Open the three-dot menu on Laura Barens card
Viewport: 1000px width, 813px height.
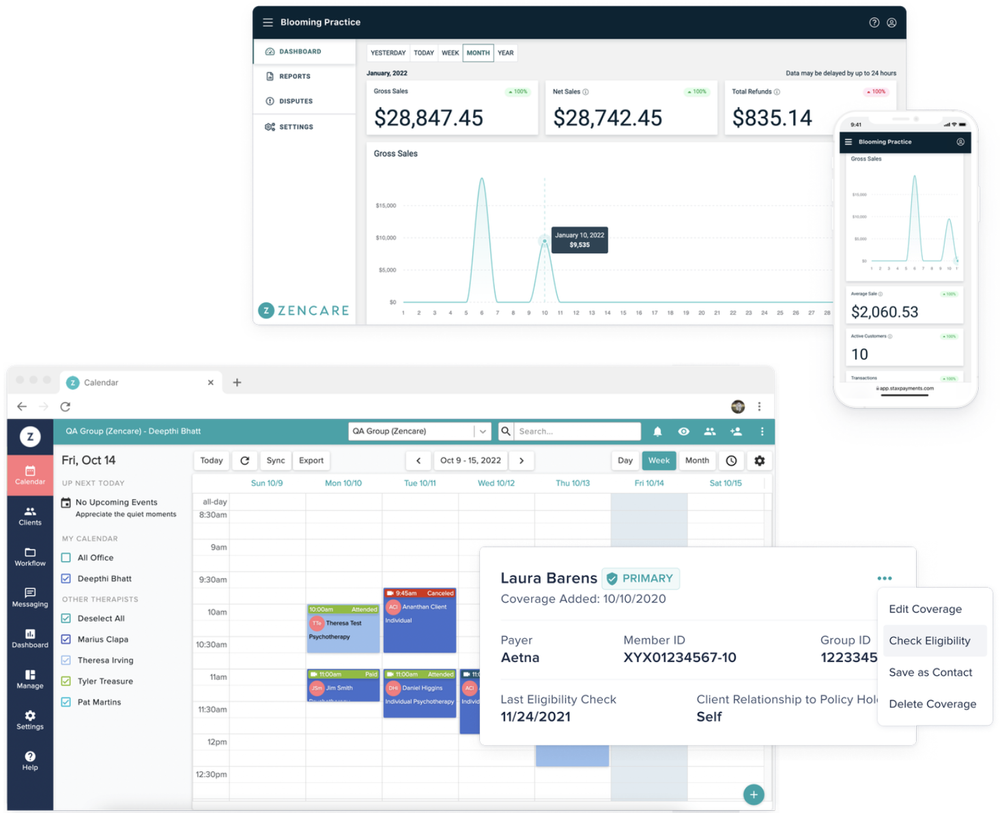[884, 577]
